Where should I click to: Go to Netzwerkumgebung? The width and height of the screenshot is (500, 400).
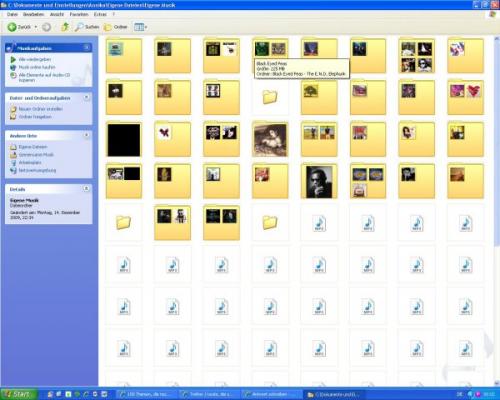37,170
